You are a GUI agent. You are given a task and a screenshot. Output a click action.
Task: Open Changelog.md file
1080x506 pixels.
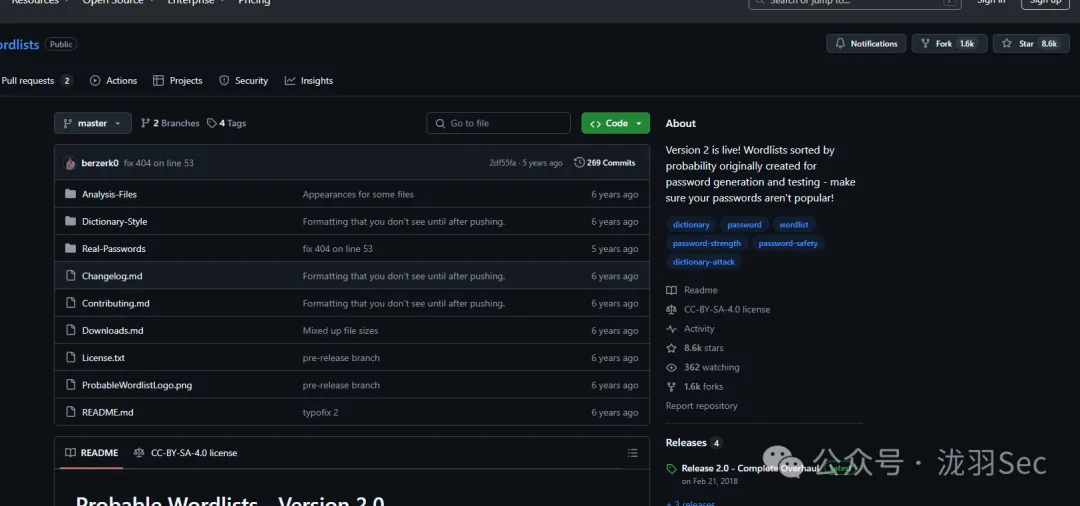[112, 276]
